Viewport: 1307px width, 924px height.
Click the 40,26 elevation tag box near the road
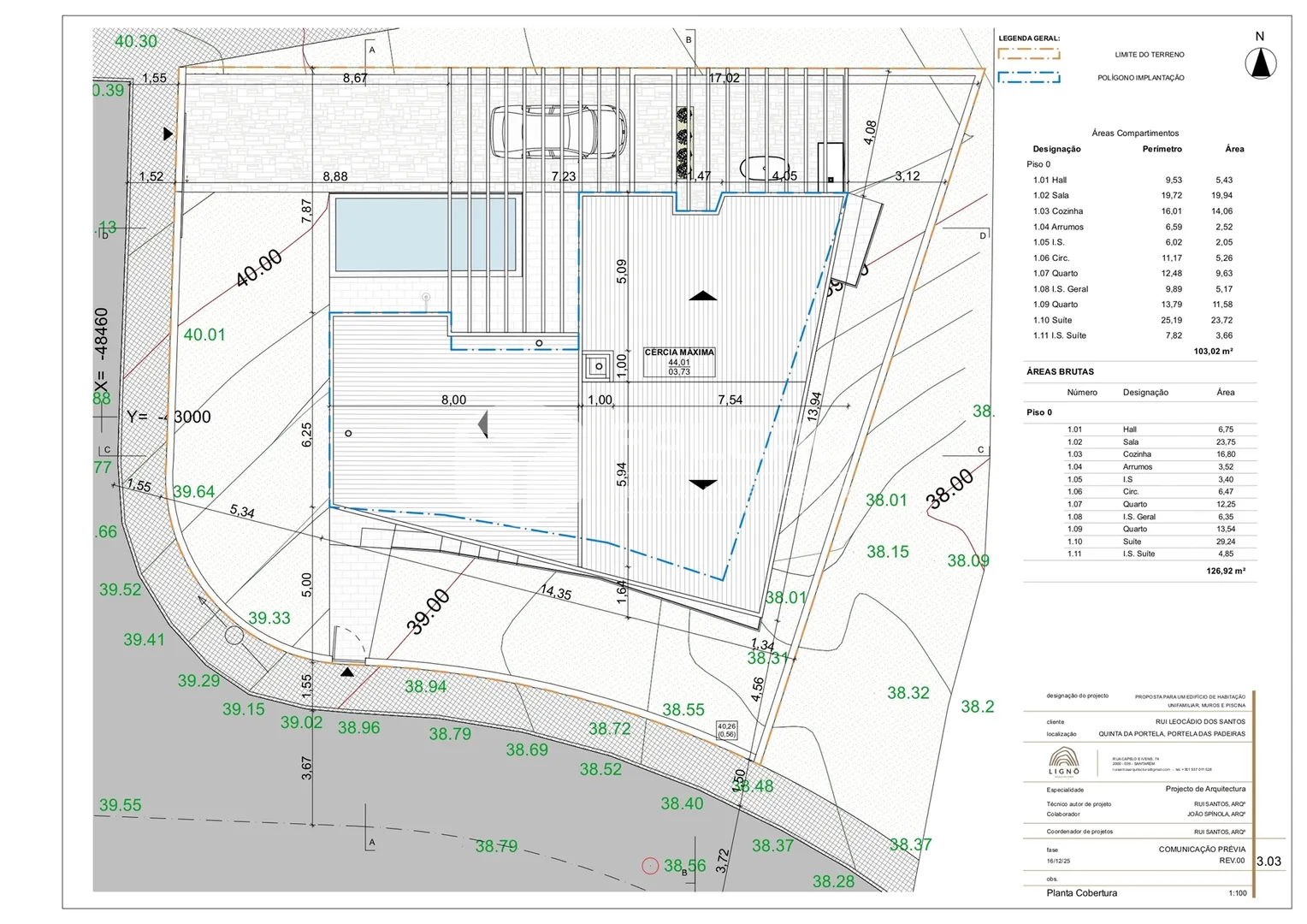coord(726,730)
